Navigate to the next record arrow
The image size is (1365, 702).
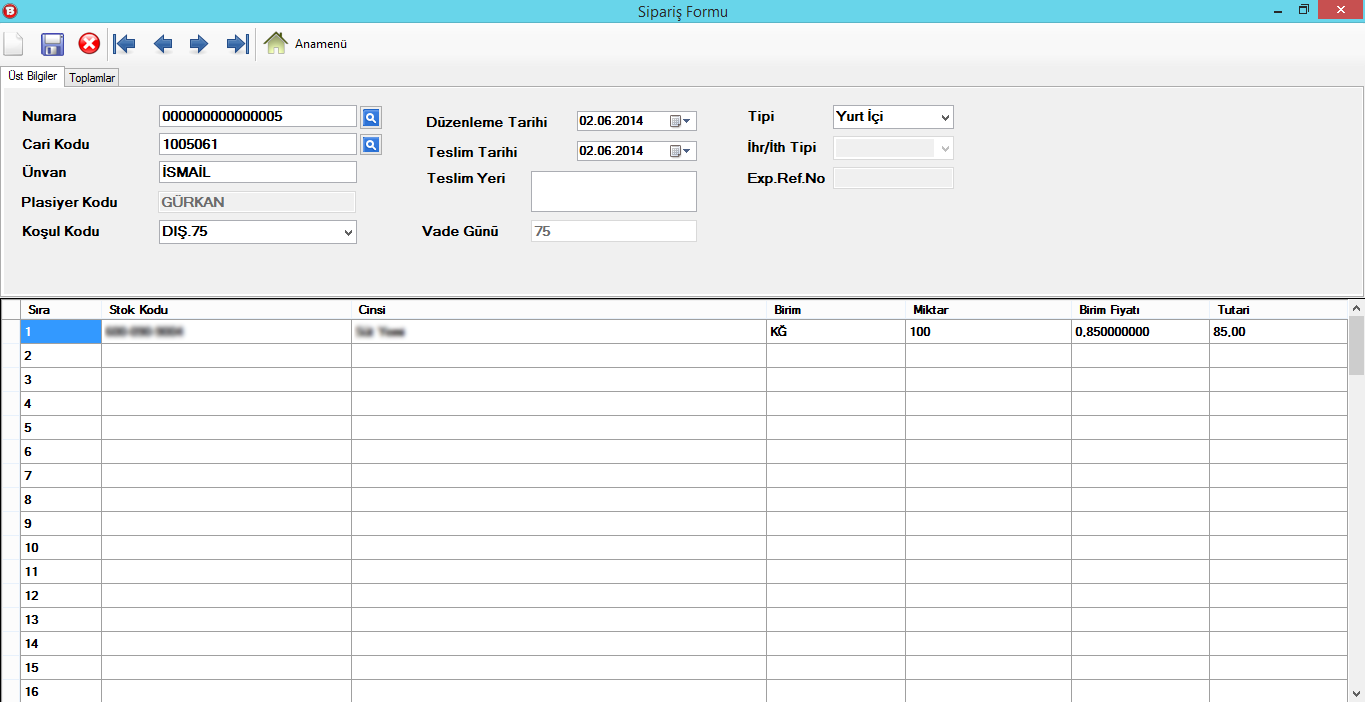coord(199,44)
